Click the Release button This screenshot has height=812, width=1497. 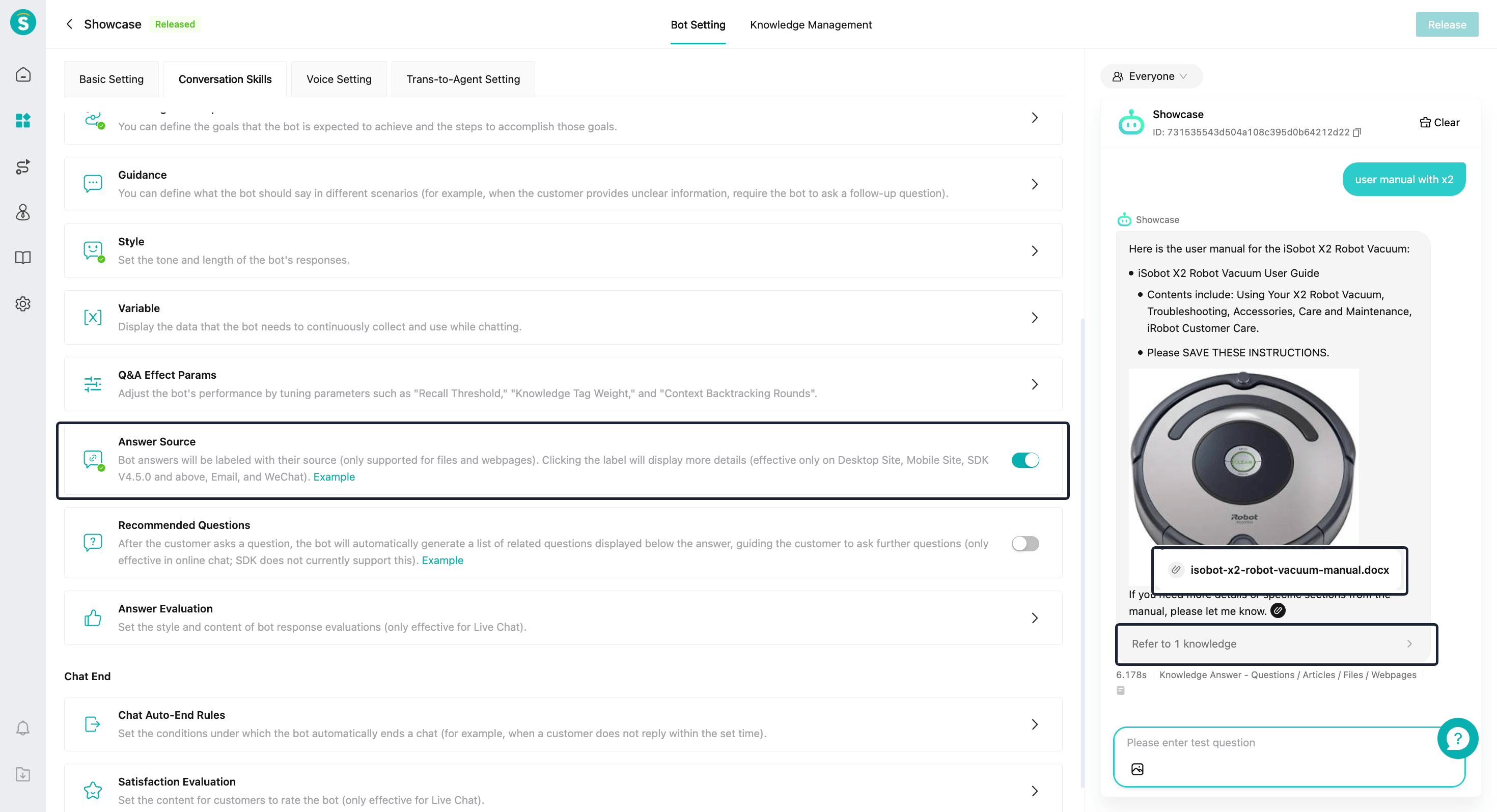click(x=1447, y=24)
